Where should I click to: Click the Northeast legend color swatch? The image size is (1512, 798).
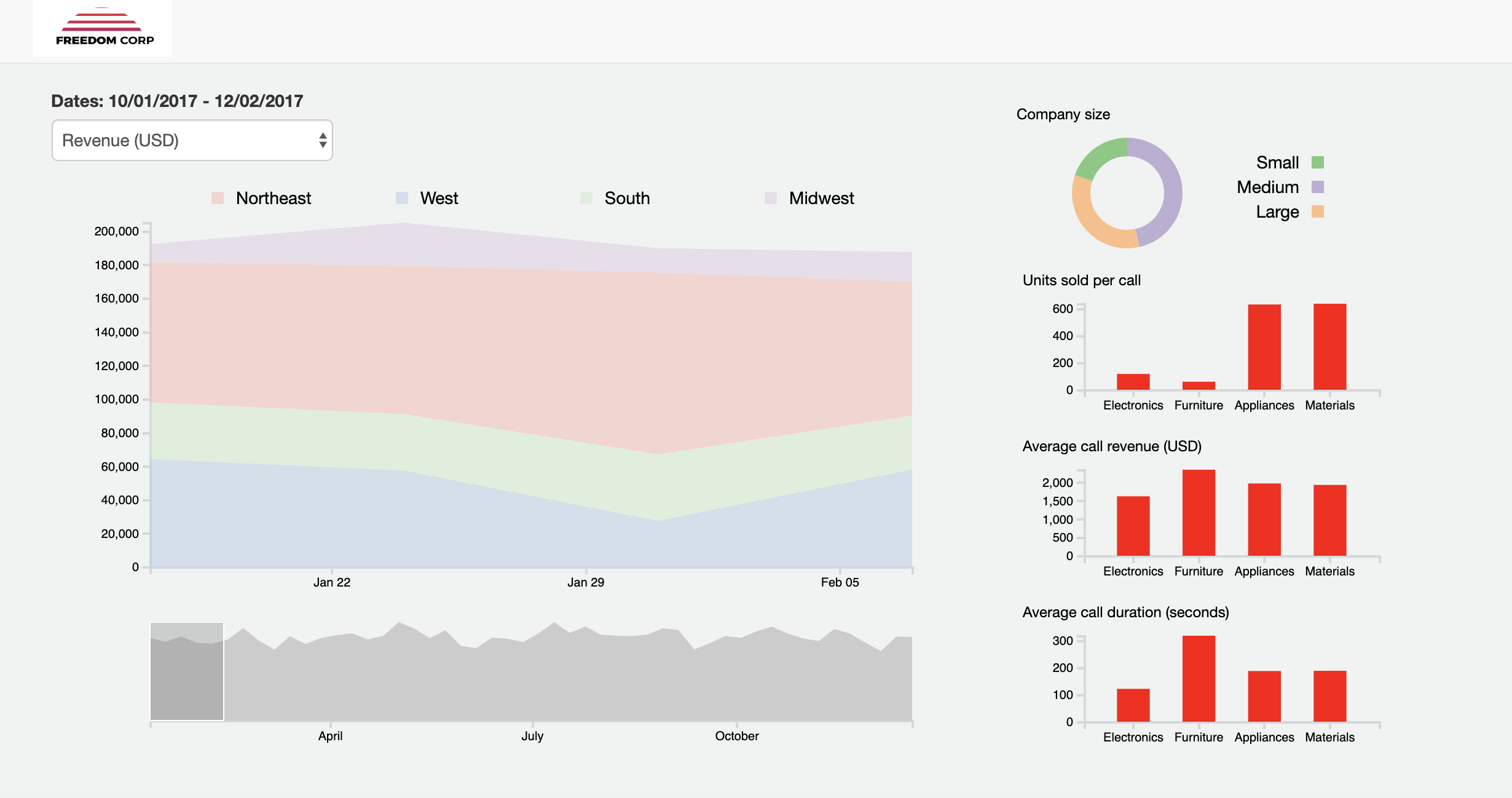coord(216,198)
